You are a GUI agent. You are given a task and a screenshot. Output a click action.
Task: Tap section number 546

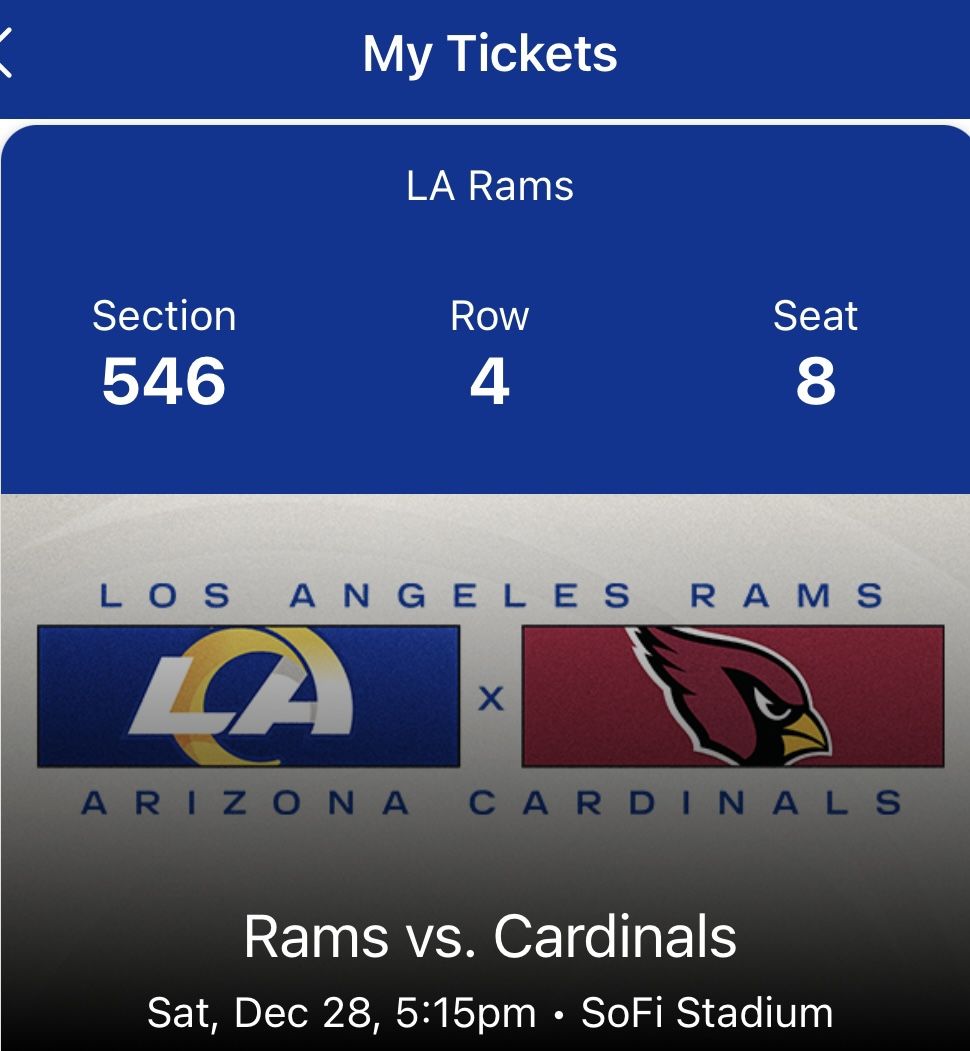point(164,382)
